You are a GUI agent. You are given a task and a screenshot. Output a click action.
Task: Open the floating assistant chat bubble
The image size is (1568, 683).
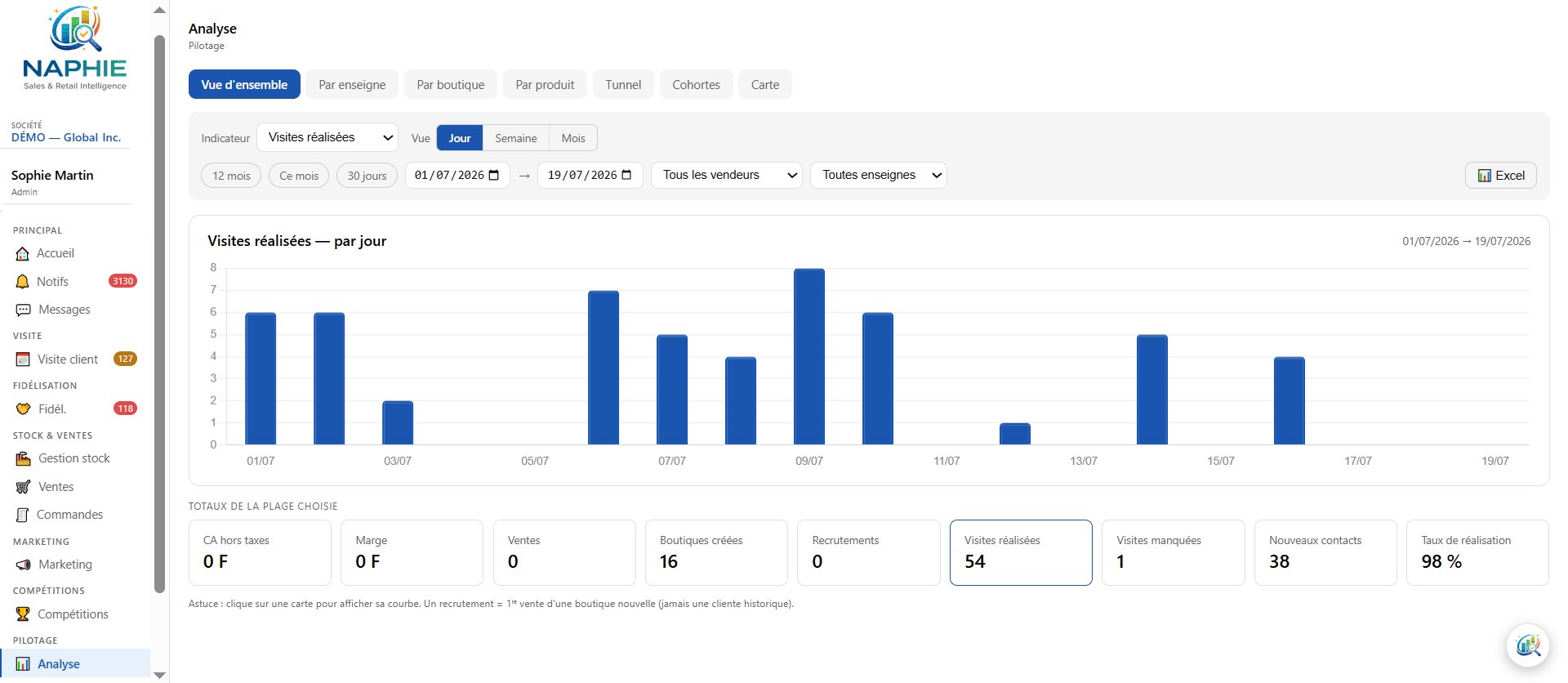[1527, 645]
